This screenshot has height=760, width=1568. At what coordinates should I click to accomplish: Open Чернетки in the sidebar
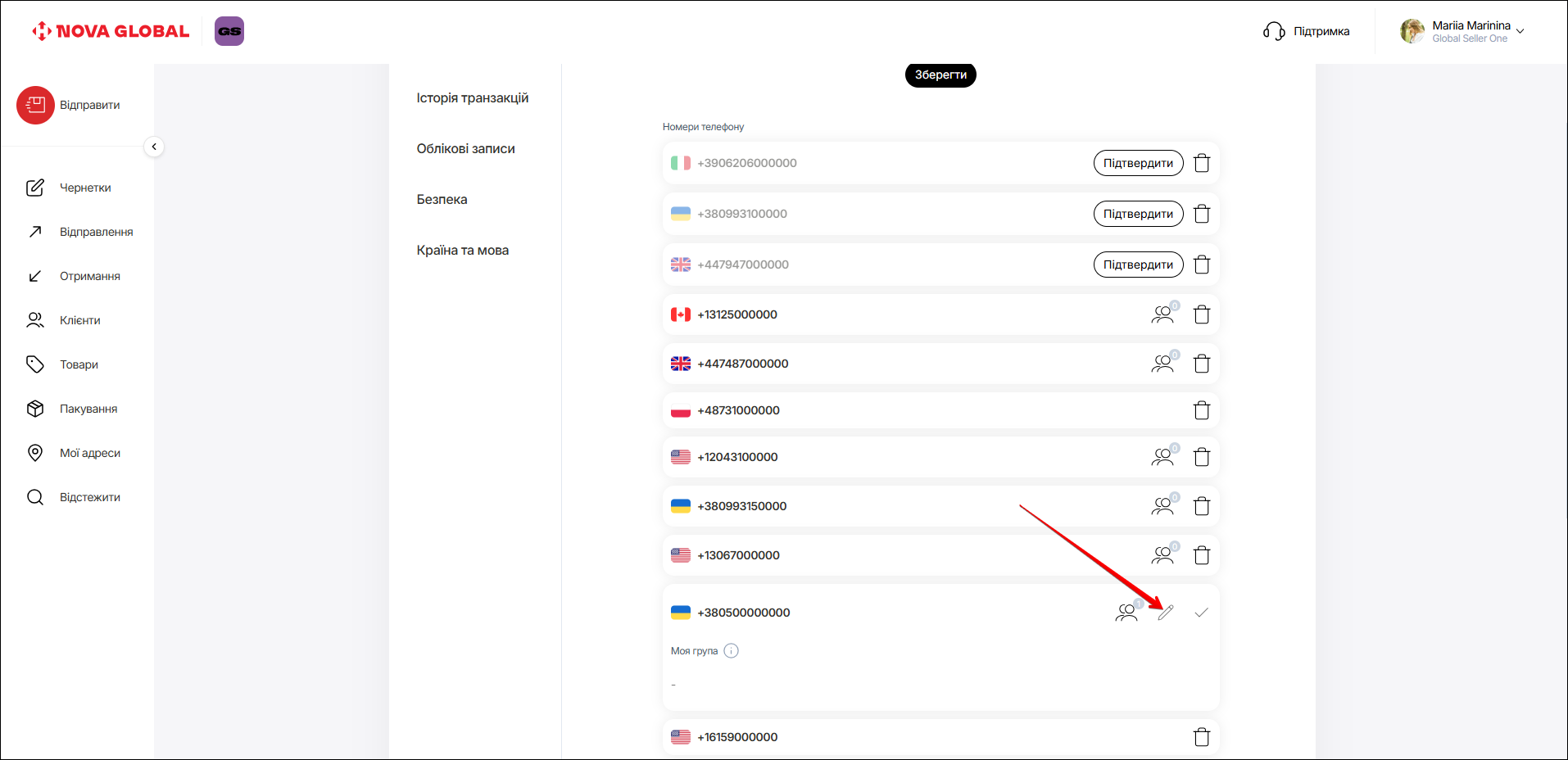[x=85, y=188]
